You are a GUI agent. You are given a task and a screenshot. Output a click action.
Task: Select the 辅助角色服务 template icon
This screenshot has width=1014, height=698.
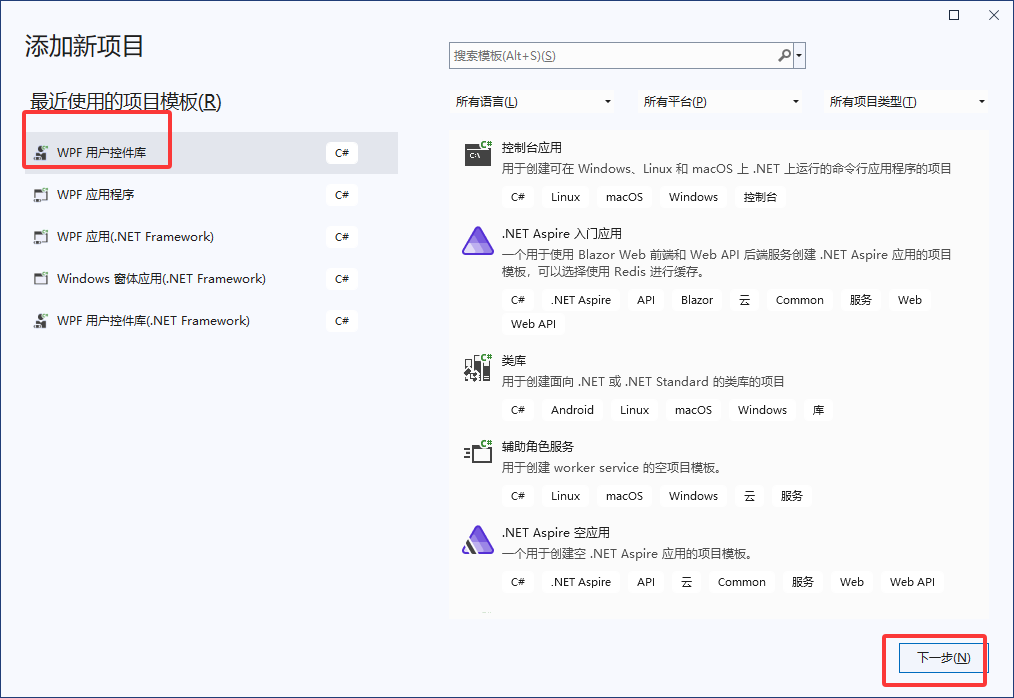[x=477, y=453]
